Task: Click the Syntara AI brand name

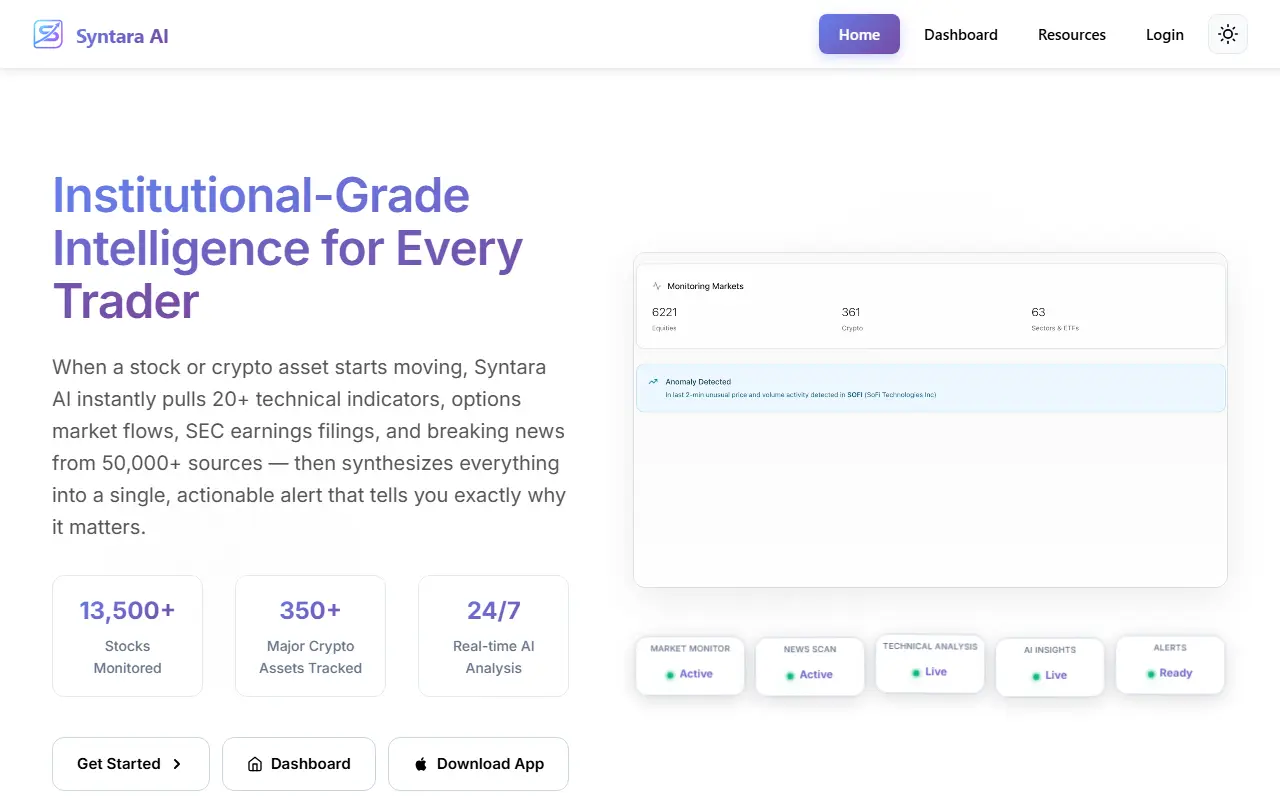Action: (x=122, y=36)
